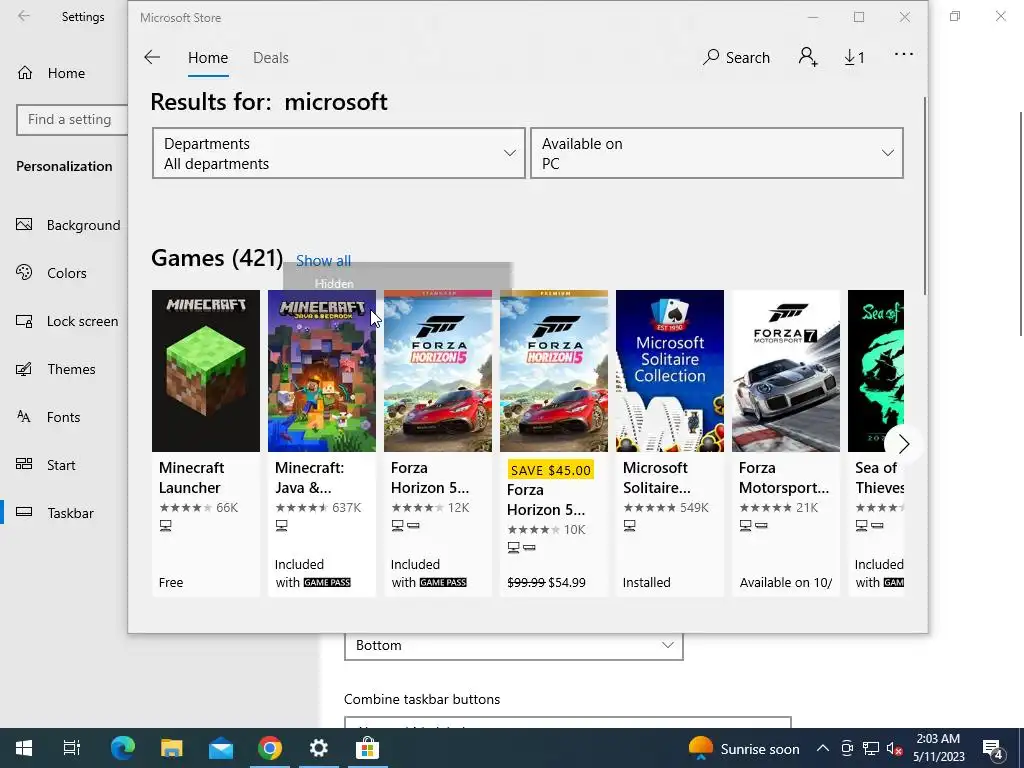Open Mail app from taskbar
Viewport: 1024px width, 768px height.
tap(221, 748)
